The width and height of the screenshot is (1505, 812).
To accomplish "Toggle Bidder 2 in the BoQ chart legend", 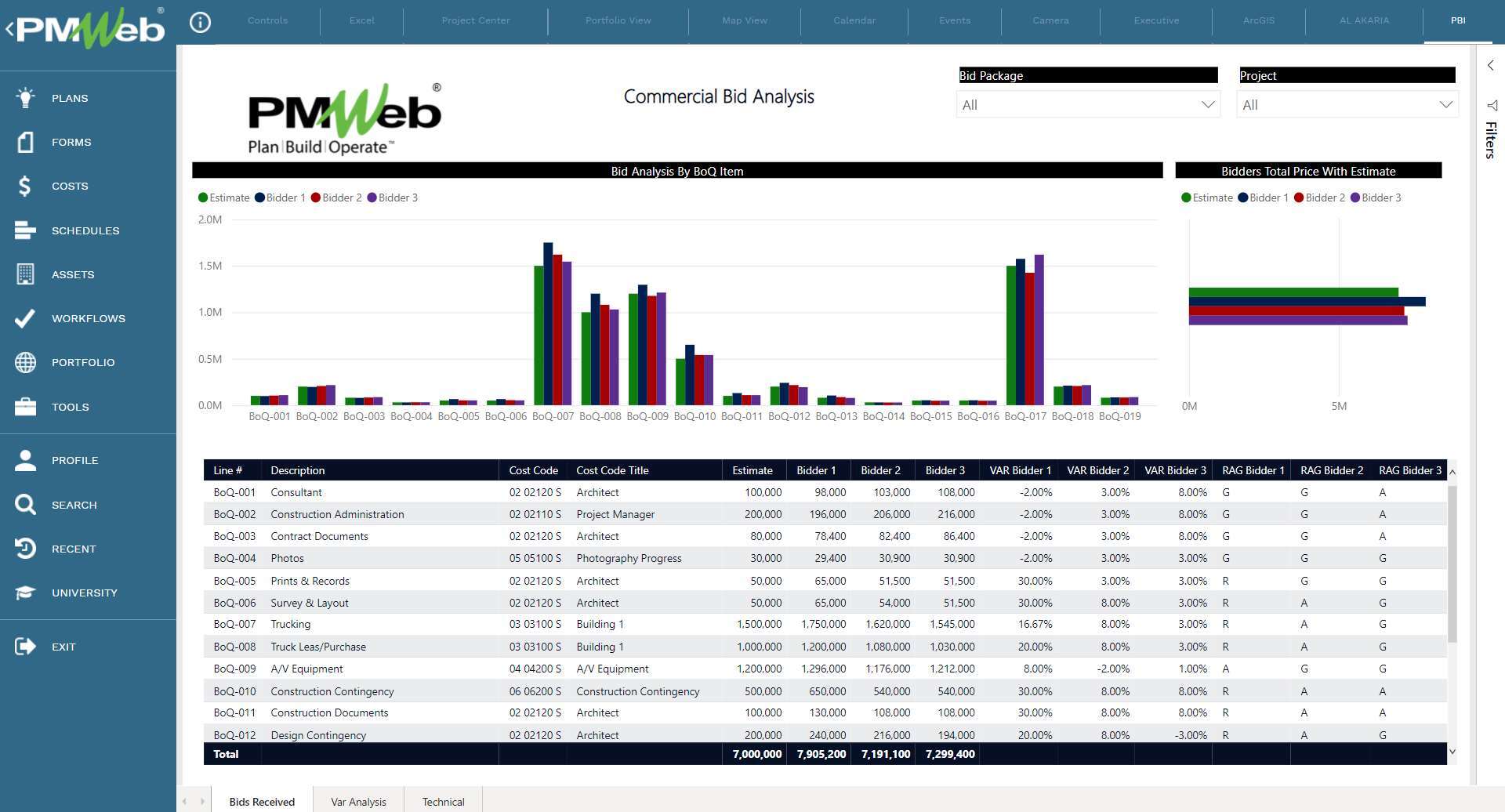I will (337, 198).
